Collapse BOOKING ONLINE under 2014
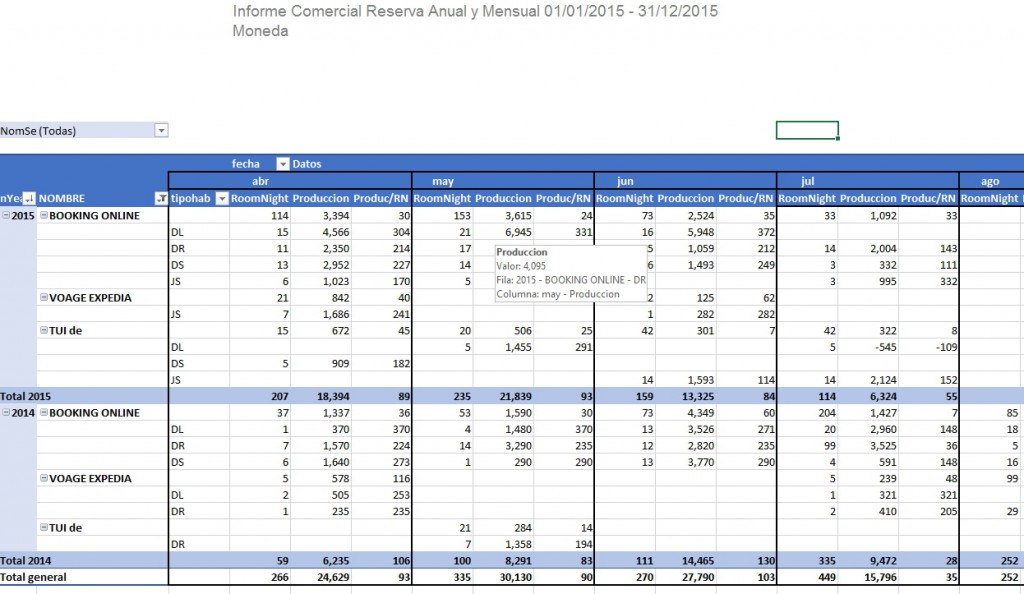The height and width of the screenshot is (594, 1024). pos(44,413)
